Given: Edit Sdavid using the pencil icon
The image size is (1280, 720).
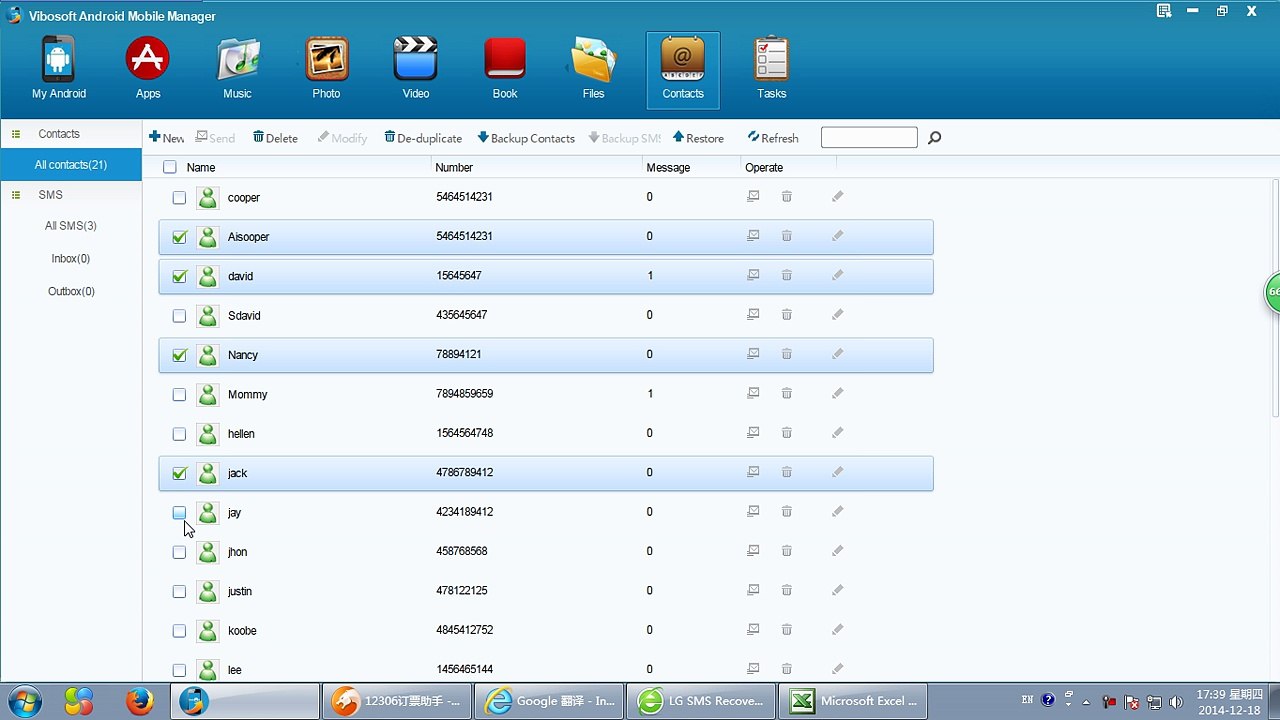Looking at the screenshot, I should point(838,315).
